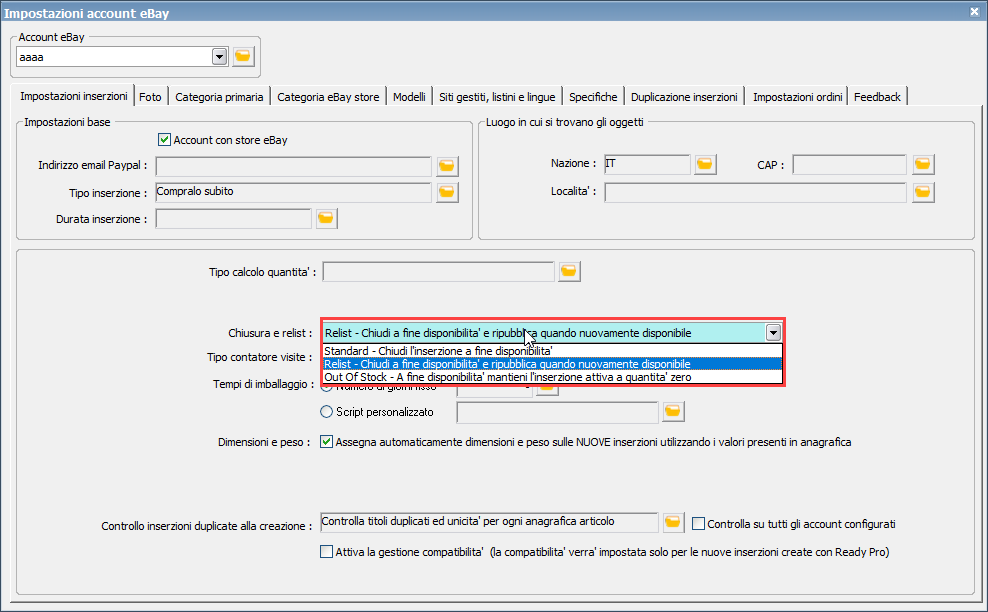This screenshot has height=612, width=988.
Task: Click folder icon for Tipo calcolo quantita'
Action: pos(569,271)
